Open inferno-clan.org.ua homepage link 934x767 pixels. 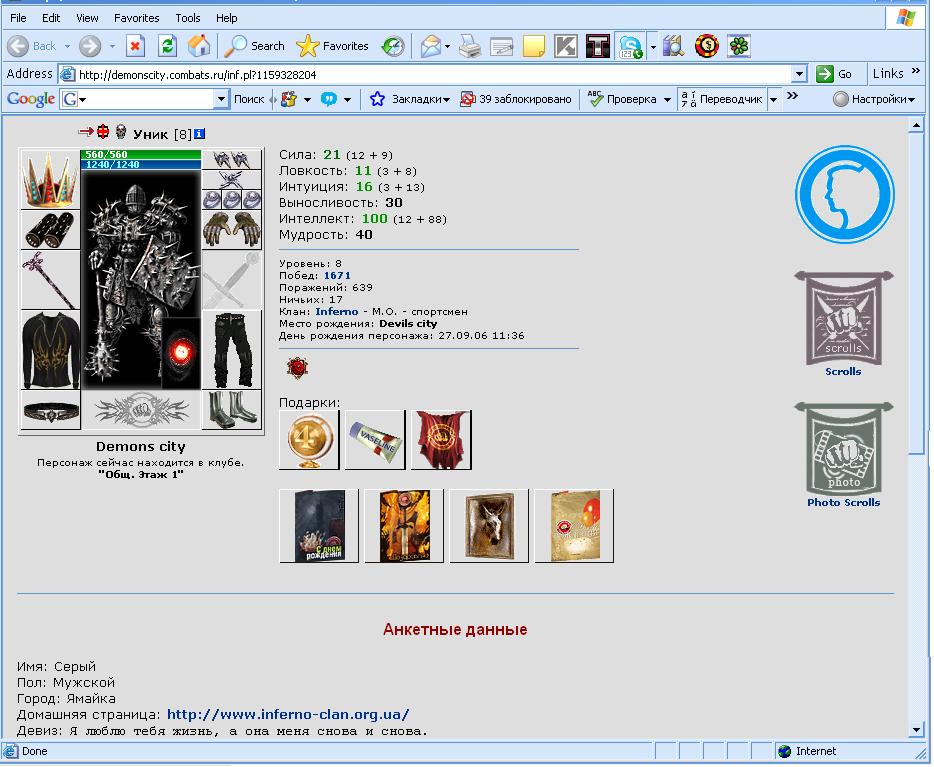(x=288, y=714)
